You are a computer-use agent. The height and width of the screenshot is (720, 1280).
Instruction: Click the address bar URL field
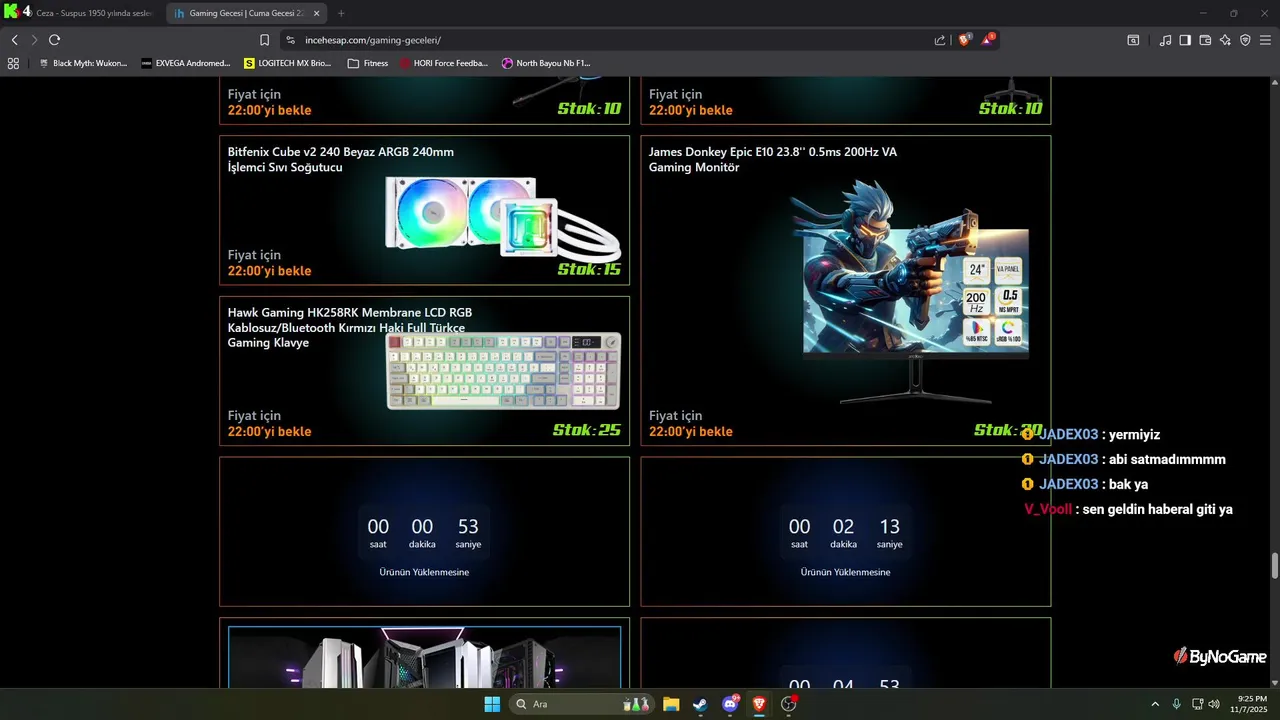pos(610,40)
